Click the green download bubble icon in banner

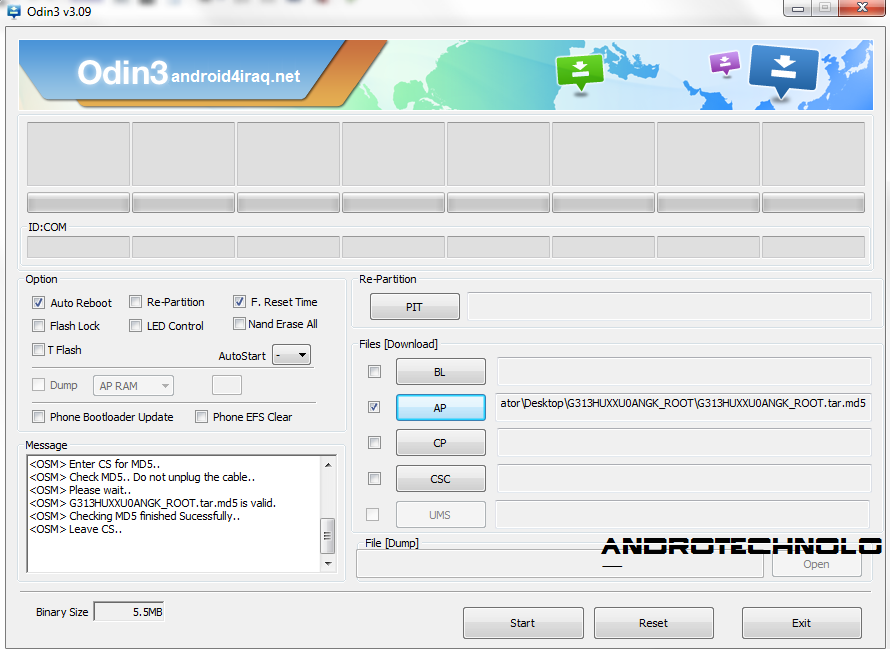pyautogui.click(x=580, y=72)
